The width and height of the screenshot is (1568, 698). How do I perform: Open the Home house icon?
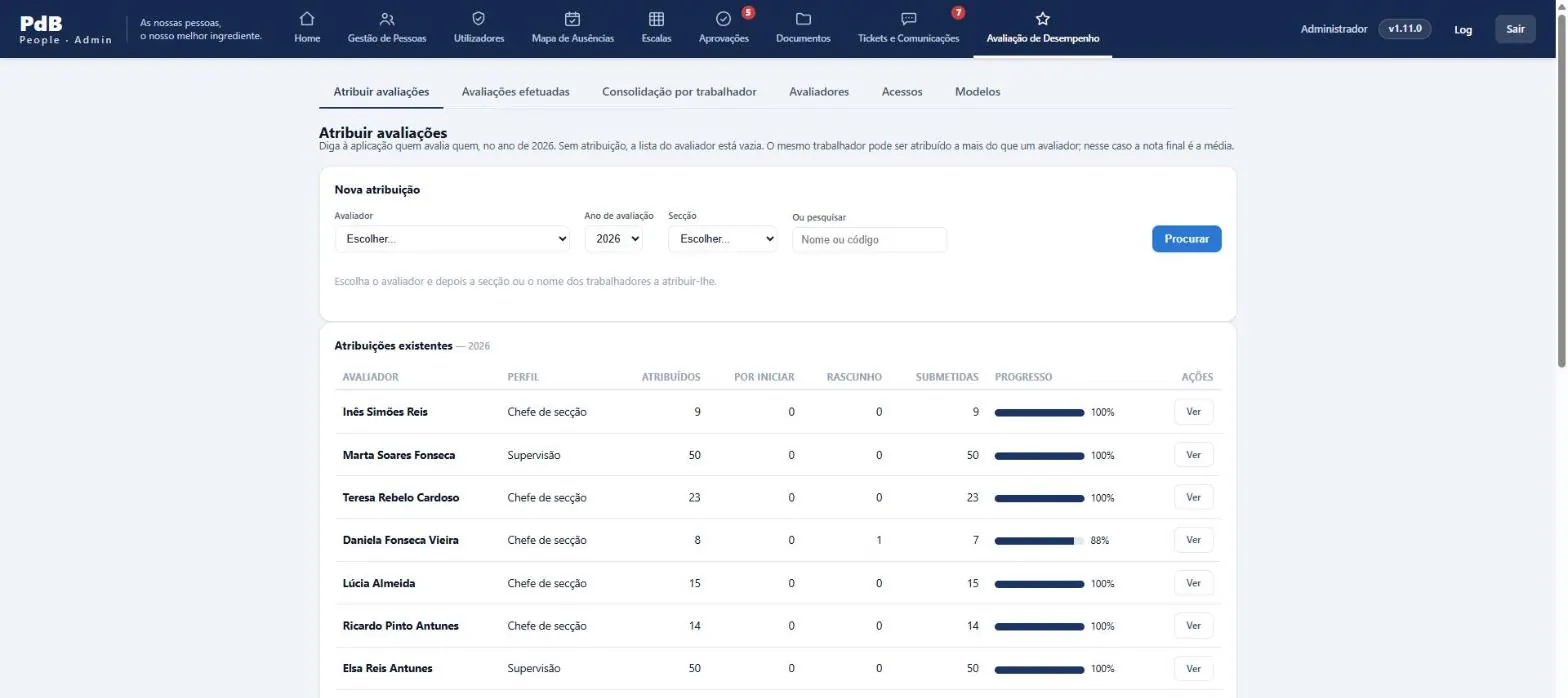[307, 19]
